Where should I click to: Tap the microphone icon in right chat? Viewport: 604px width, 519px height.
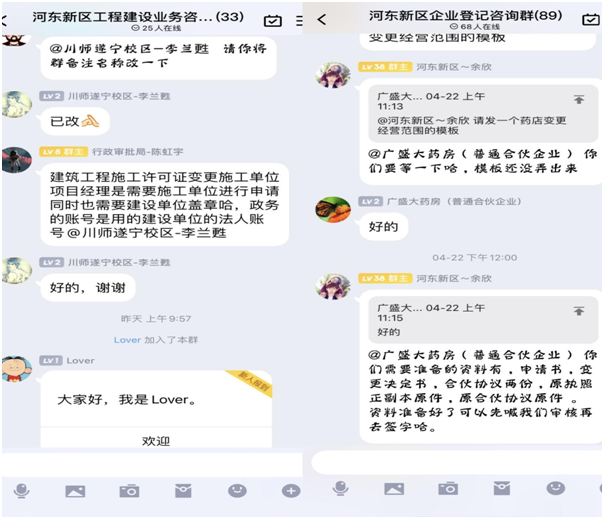click(341, 488)
